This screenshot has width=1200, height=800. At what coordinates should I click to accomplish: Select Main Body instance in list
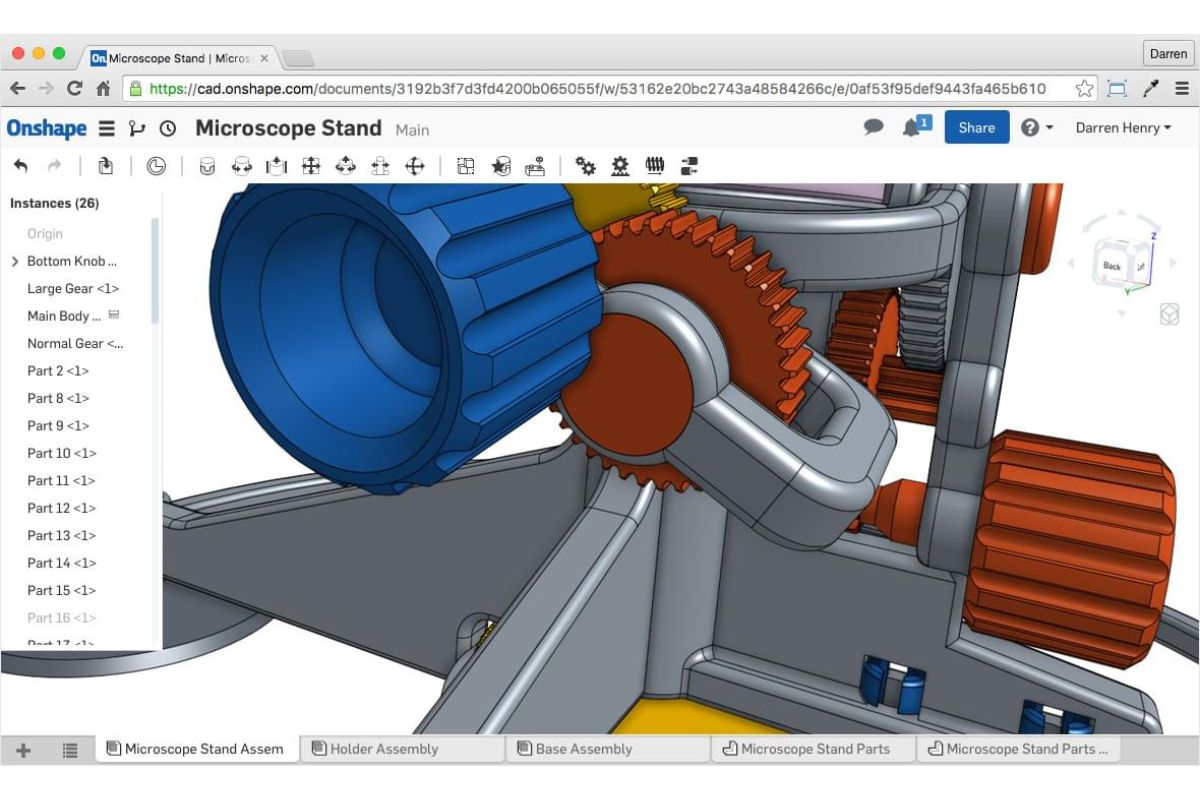click(64, 316)
